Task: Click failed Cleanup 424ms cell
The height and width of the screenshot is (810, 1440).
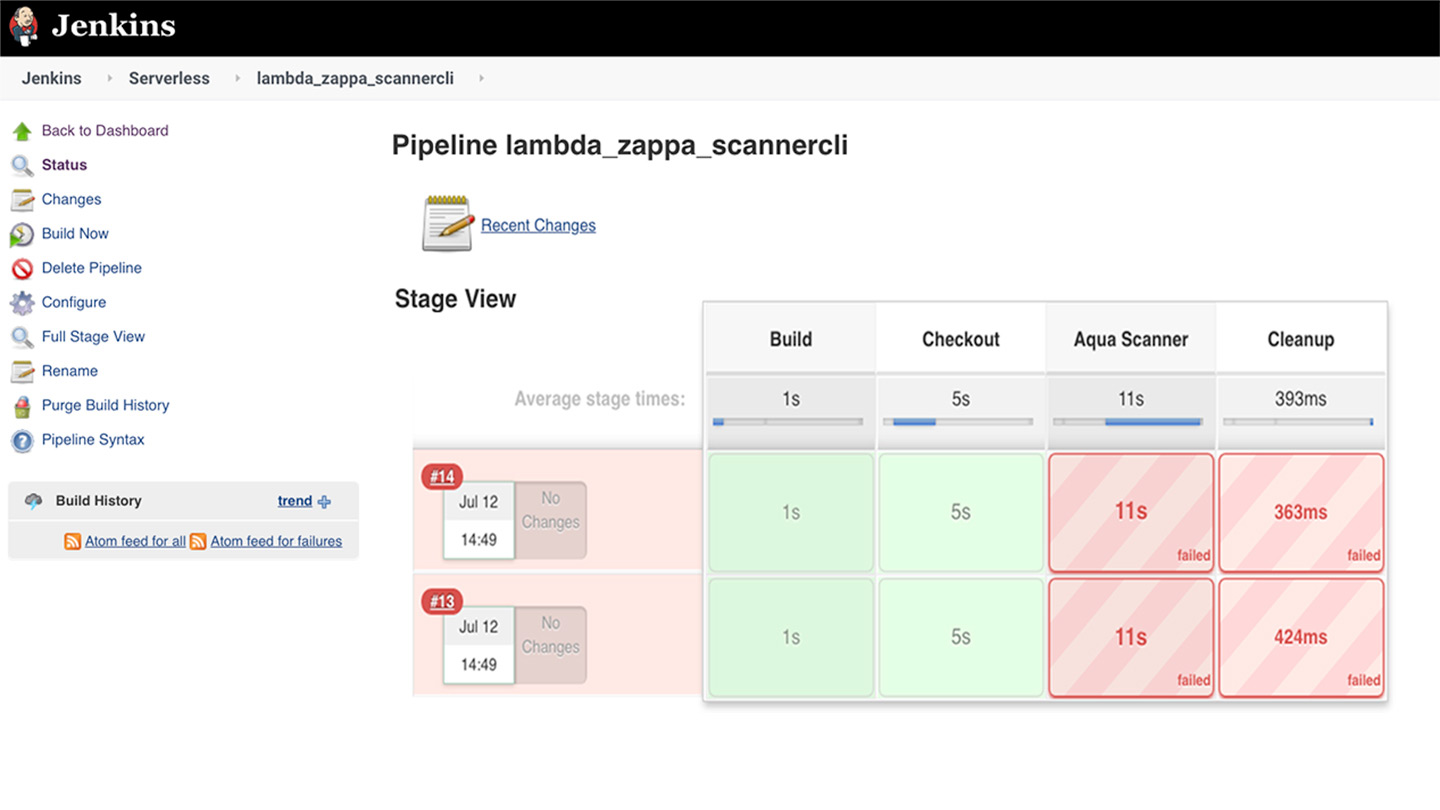Action: point(1301,637)
